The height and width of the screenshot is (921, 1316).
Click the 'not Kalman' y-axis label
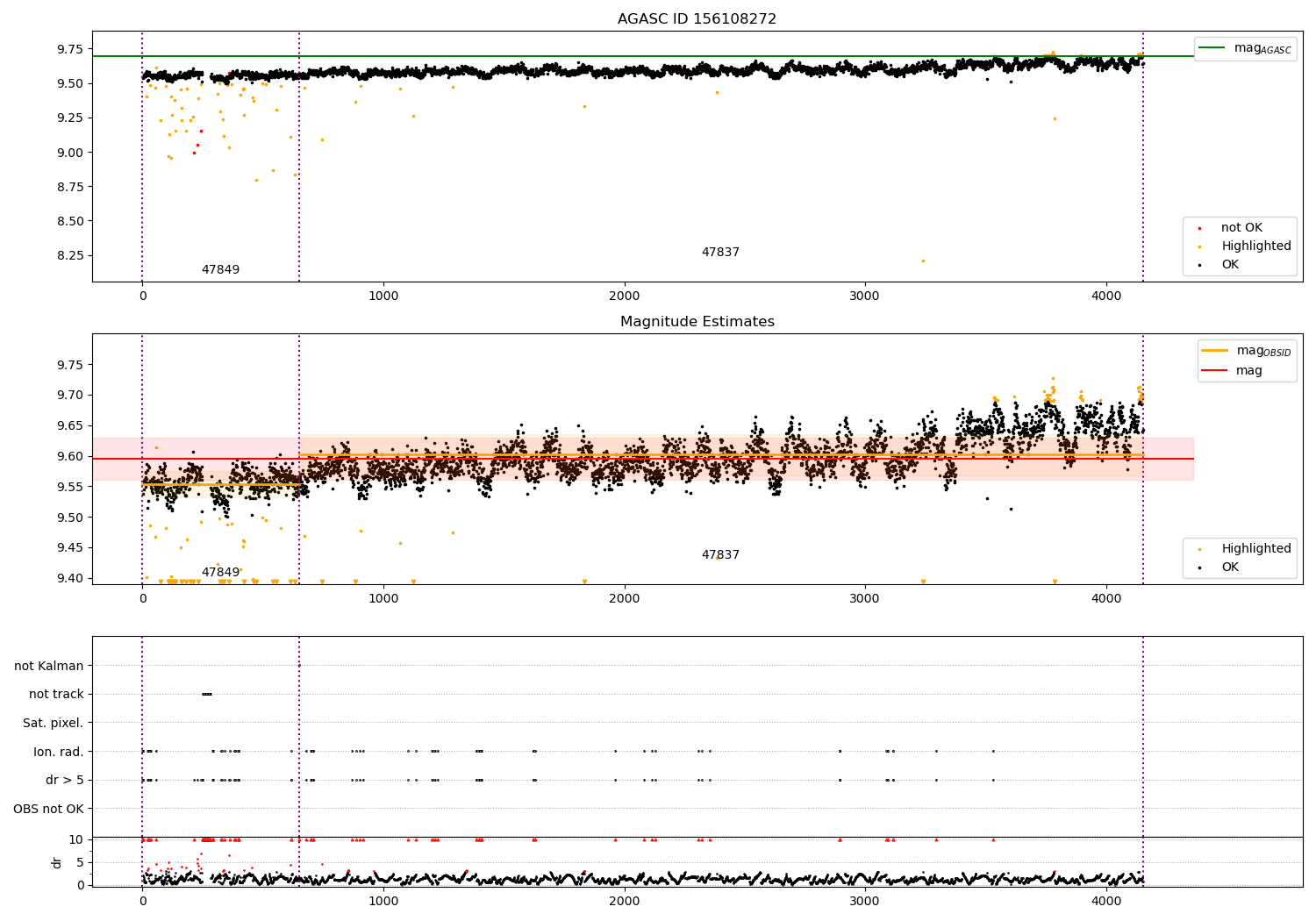(x=49, y=666)
